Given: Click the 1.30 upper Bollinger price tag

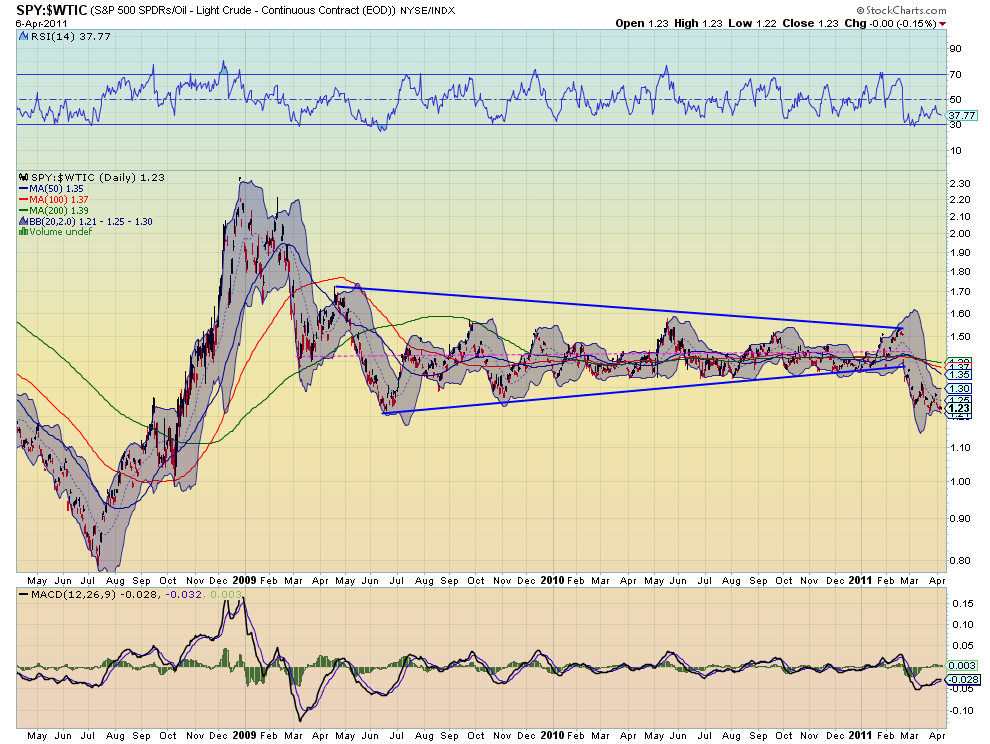Looking at the screenshot, I should pos(958,389).
